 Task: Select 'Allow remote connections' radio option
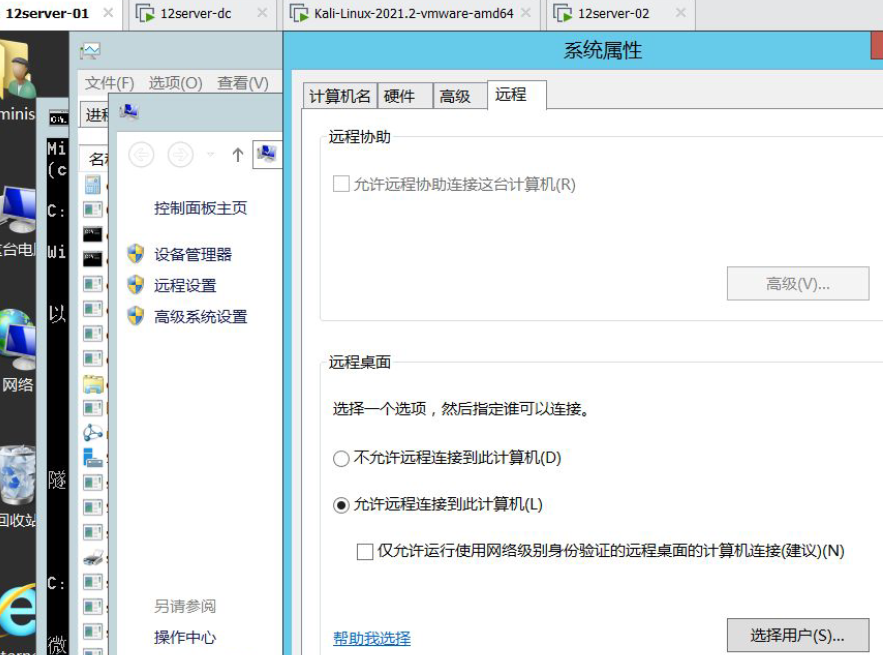click(341, 505)
